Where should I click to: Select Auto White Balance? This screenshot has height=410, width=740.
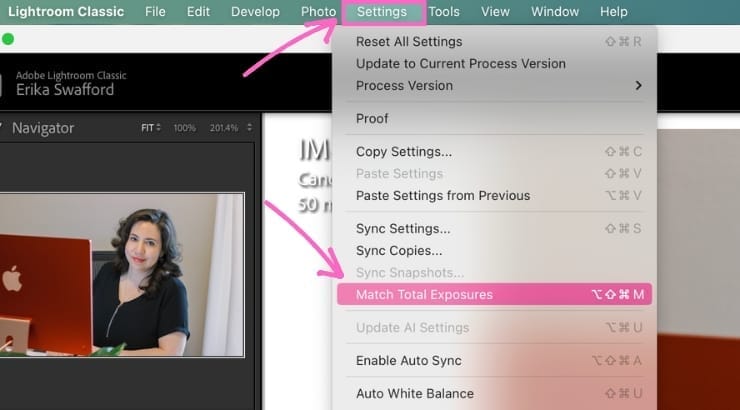point(495,393)
